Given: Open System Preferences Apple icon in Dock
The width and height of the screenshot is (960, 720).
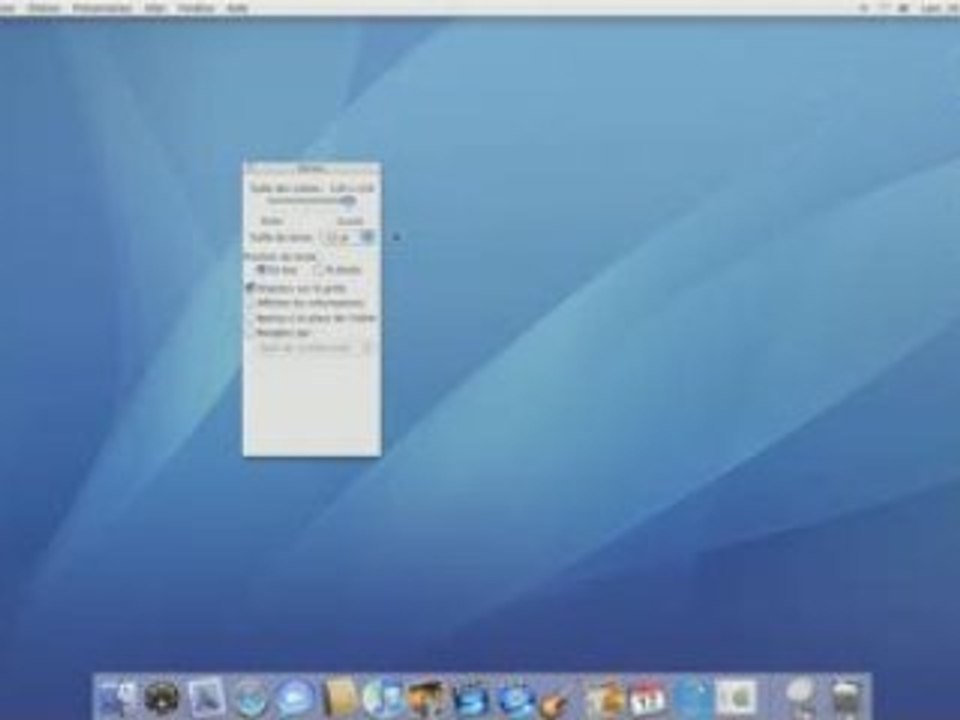Looking at the screenshot, I should 736,697.
